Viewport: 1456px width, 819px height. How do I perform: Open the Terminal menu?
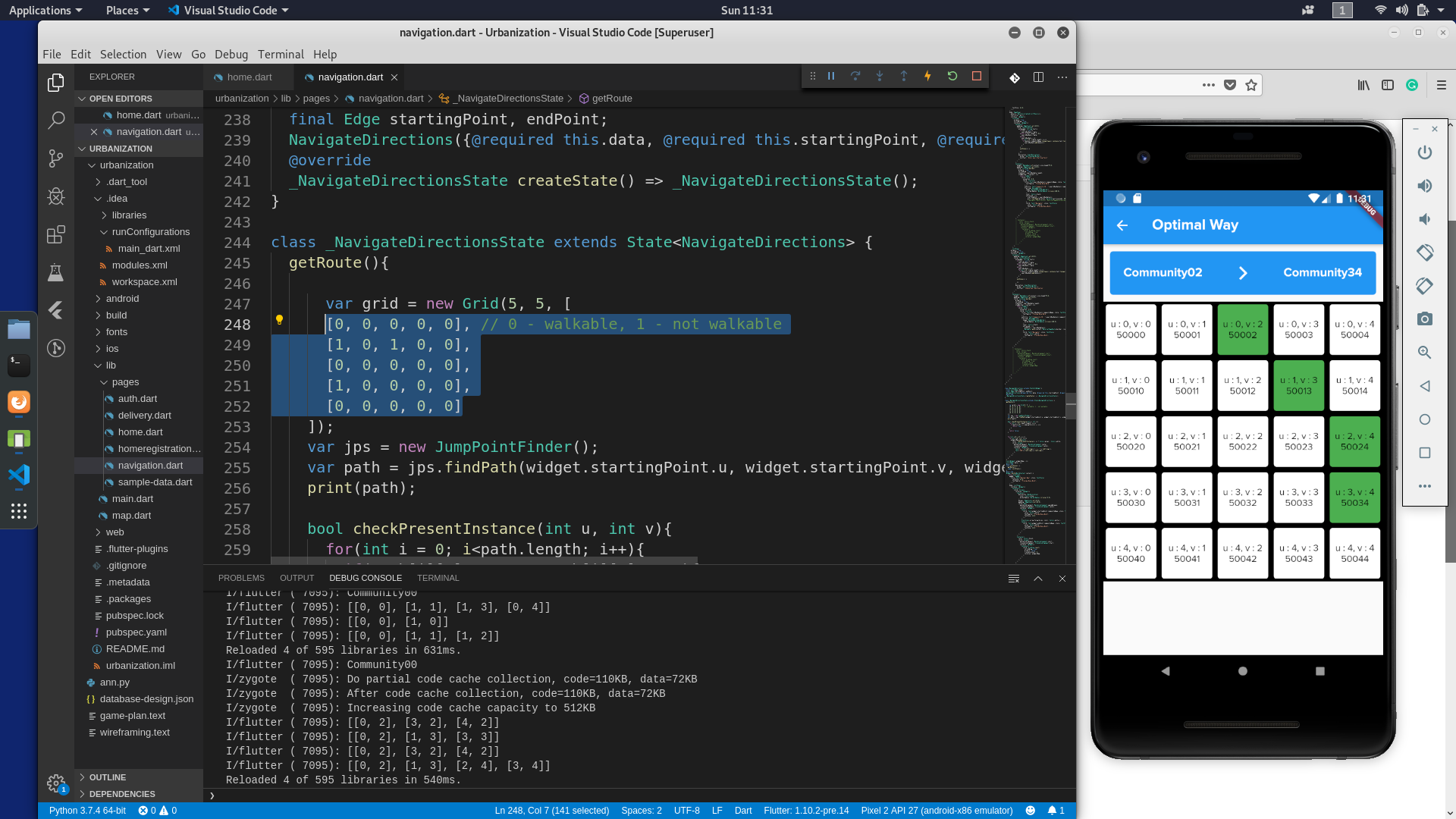tap(281, 55)
